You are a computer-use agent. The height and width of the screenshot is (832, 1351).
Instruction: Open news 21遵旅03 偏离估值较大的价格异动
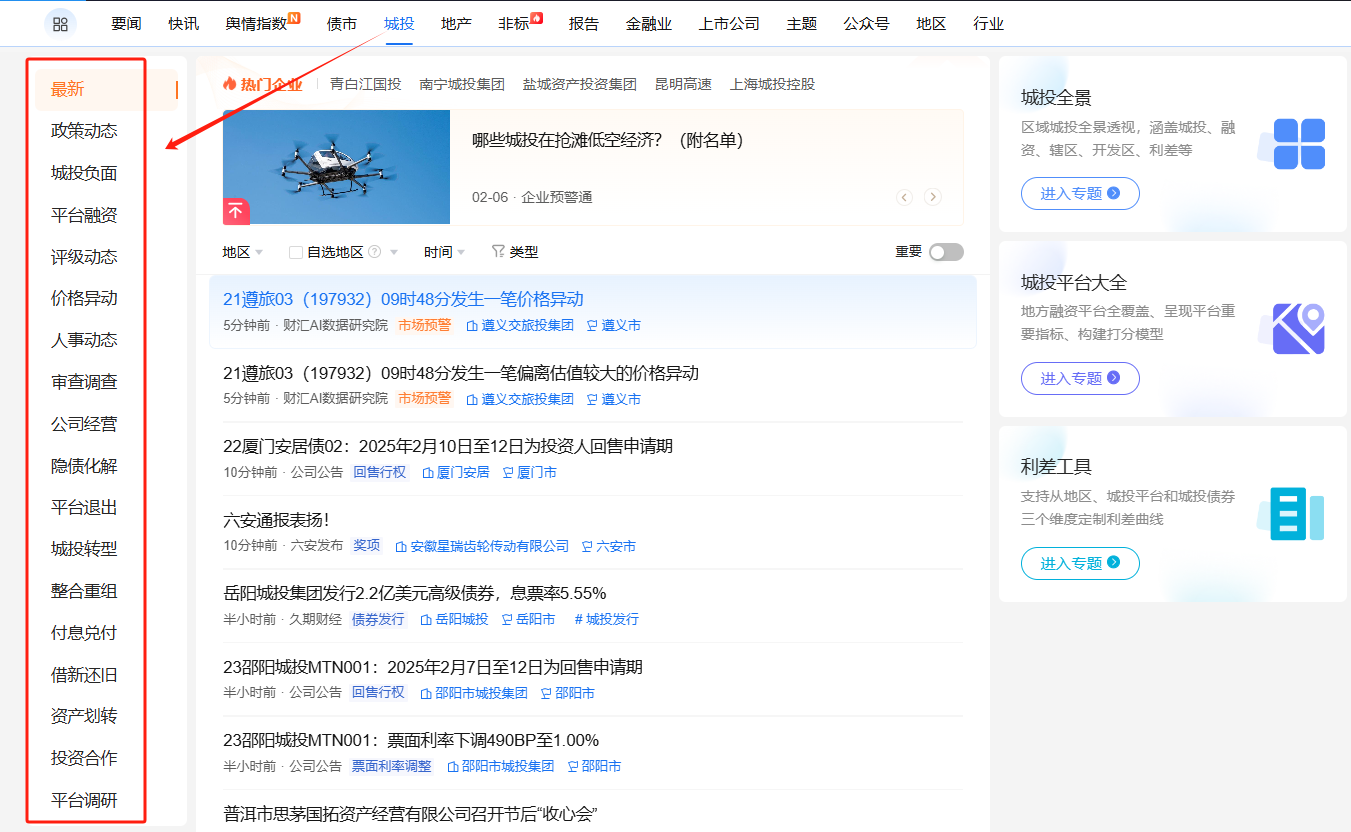(x=461, y=373)
